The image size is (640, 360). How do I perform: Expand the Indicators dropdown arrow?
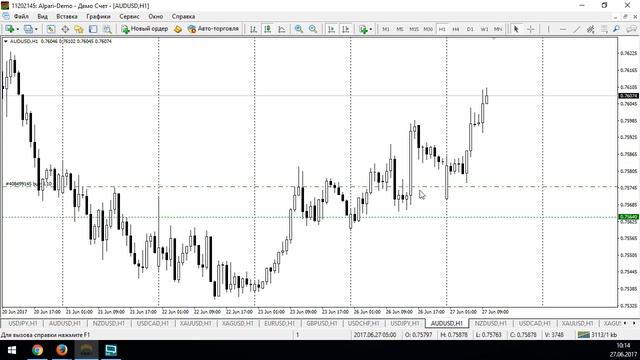pos(371,29)
